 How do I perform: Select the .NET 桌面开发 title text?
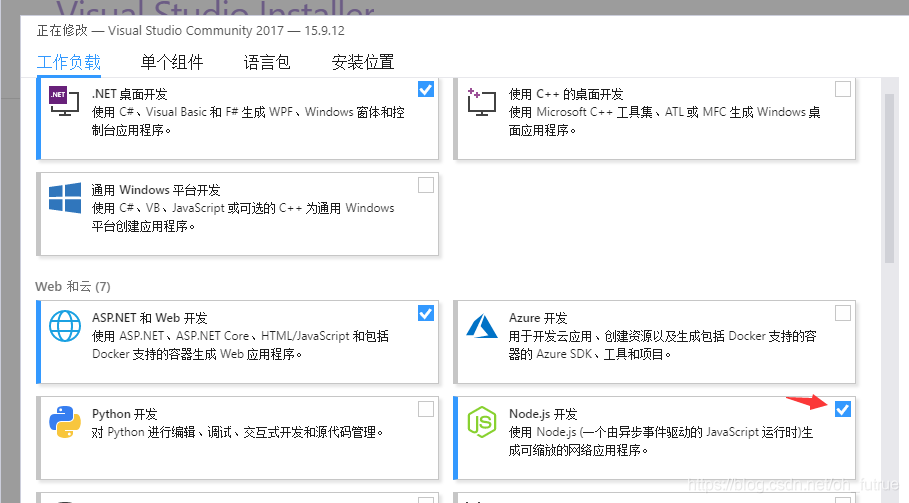129,94
